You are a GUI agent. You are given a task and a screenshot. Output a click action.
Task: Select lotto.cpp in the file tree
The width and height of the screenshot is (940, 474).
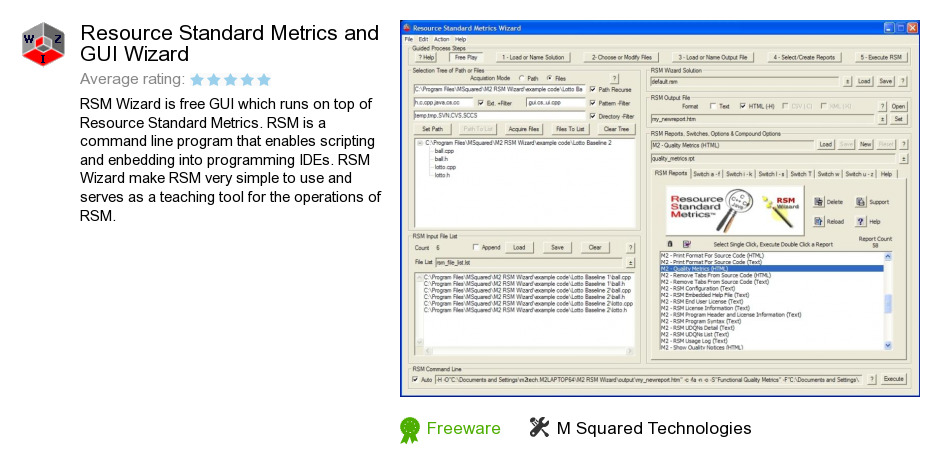pos(445,167)
